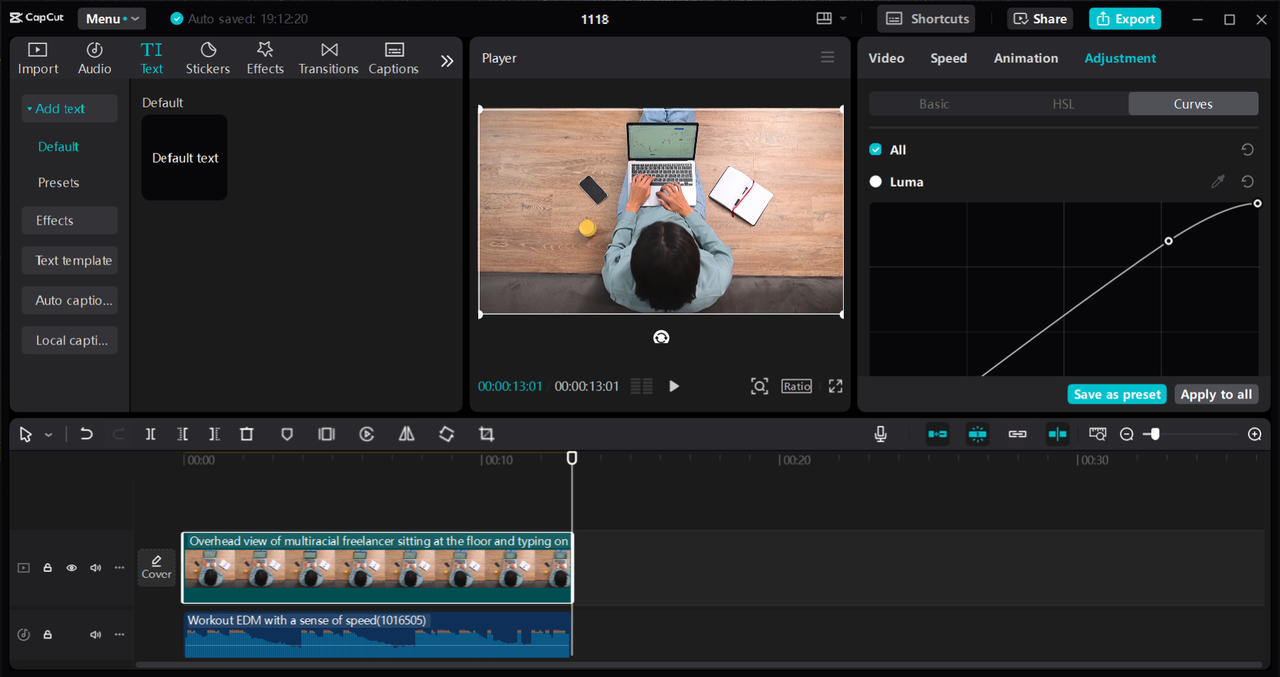Image resolution: width=1280 pixels, height=677 pixels.
Task: Open the Captions panel
Action: coord(393,58)
